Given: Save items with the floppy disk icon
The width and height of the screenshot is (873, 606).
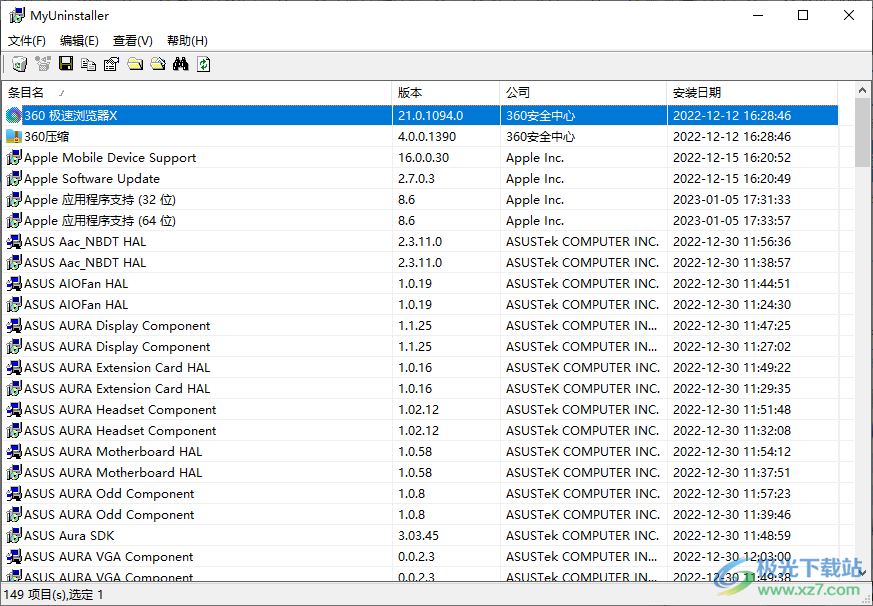Looking at the screenshot, I should [x=66, y=64].
